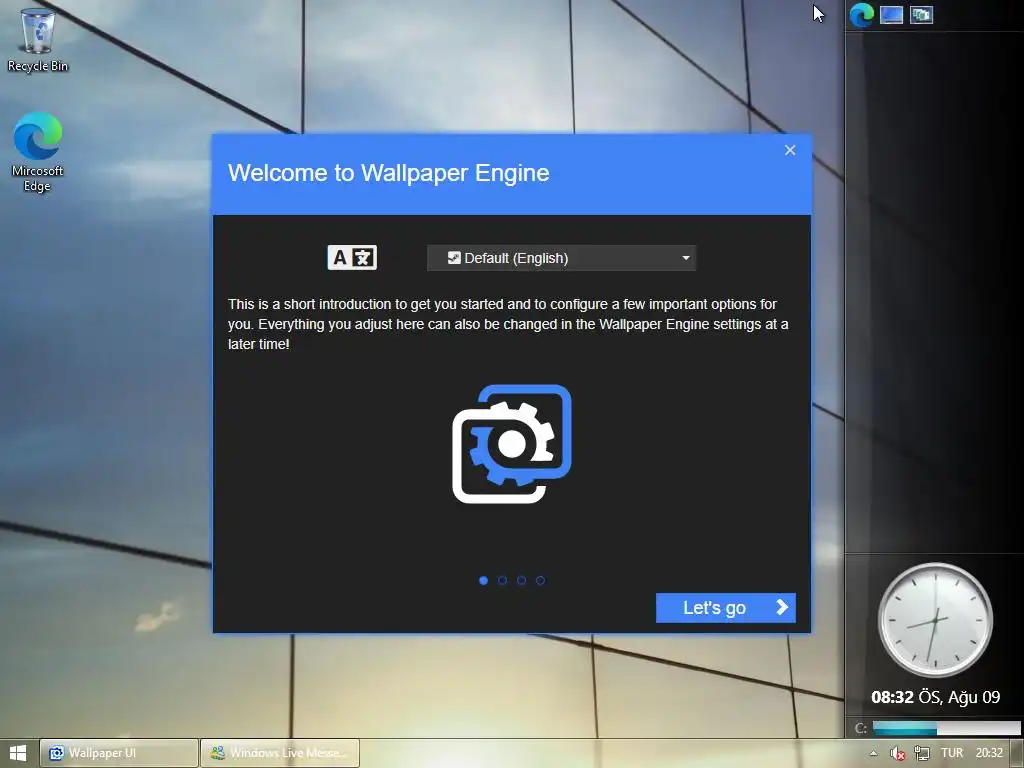This screenshot has height=768, width=1024.
Task: Close the Welcome to Wallpaper Engine dialog
Action: coord(790,150)
